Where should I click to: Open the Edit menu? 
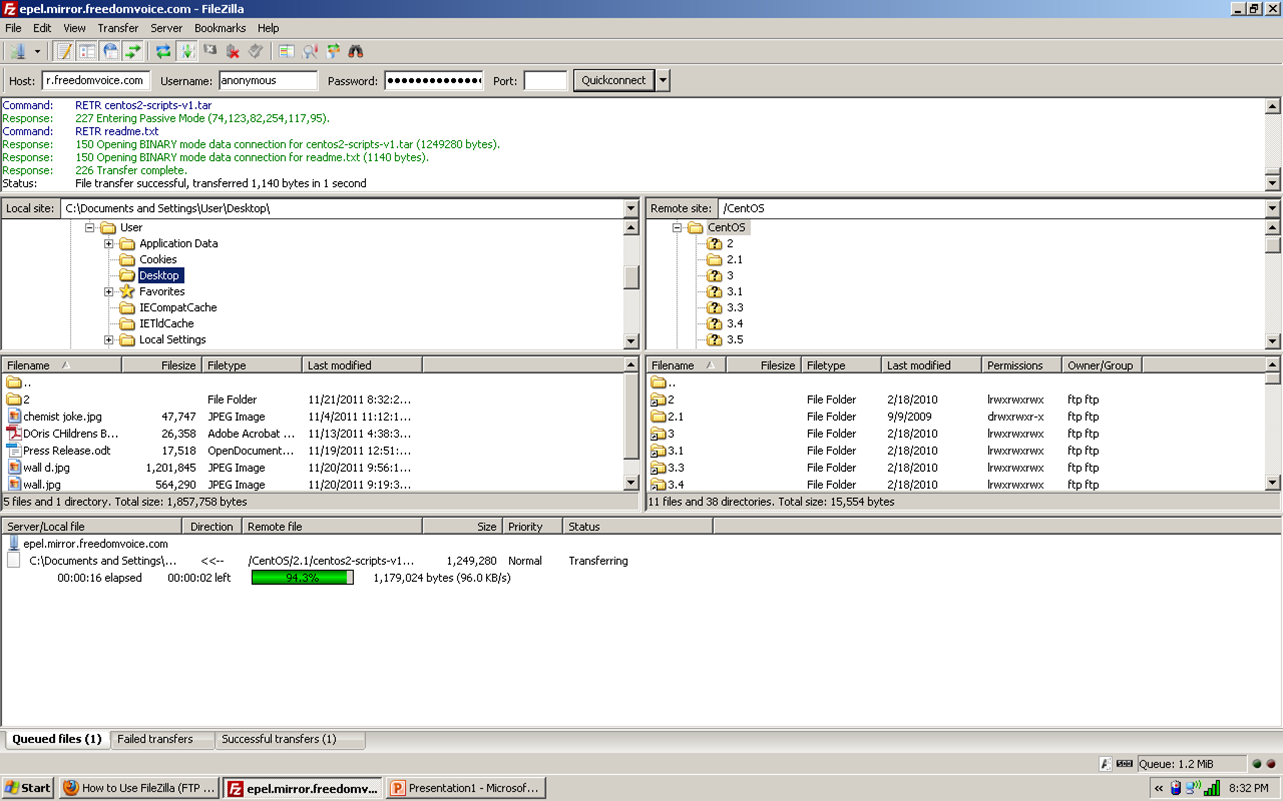pyautogui.click(x=42, y=28)
